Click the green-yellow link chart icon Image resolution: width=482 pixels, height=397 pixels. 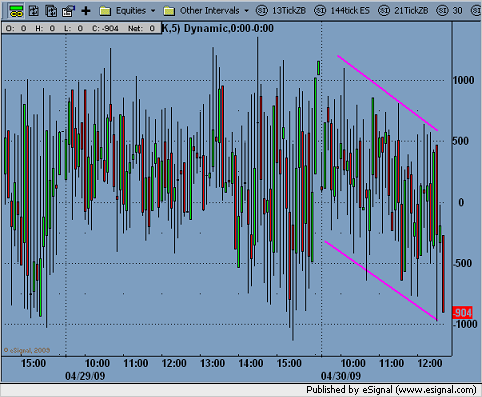click(16, 11)
